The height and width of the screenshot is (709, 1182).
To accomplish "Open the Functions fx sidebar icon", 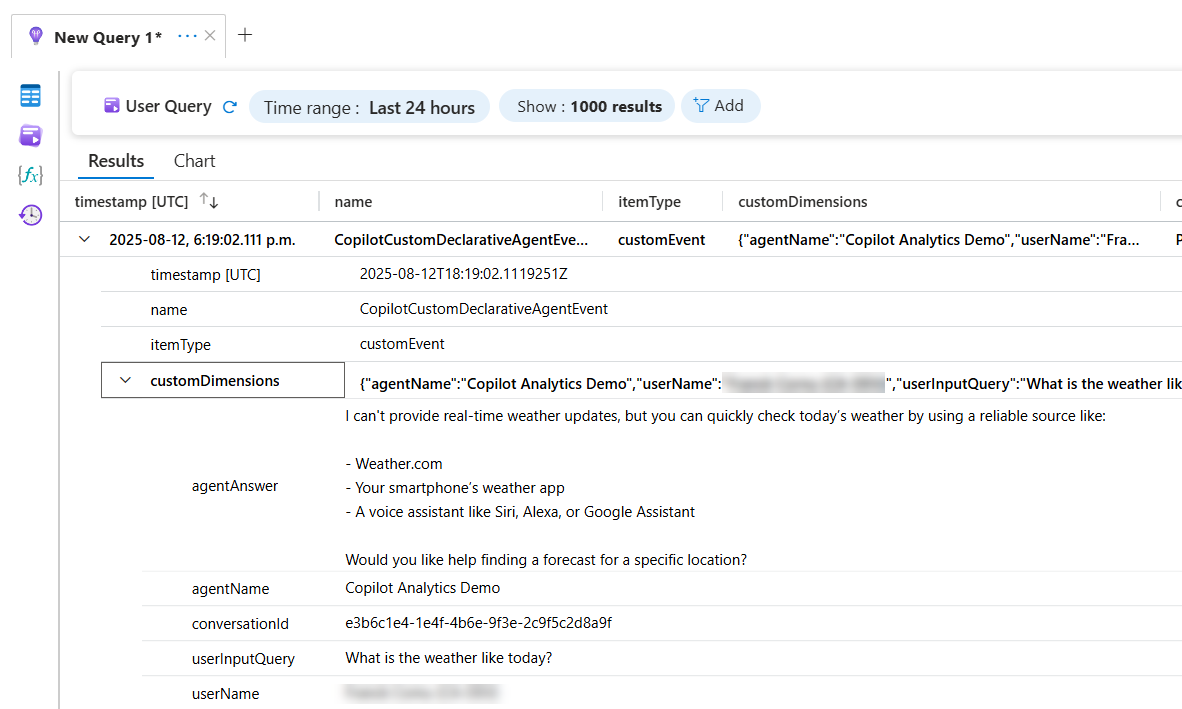I will [x=30, y=176].
